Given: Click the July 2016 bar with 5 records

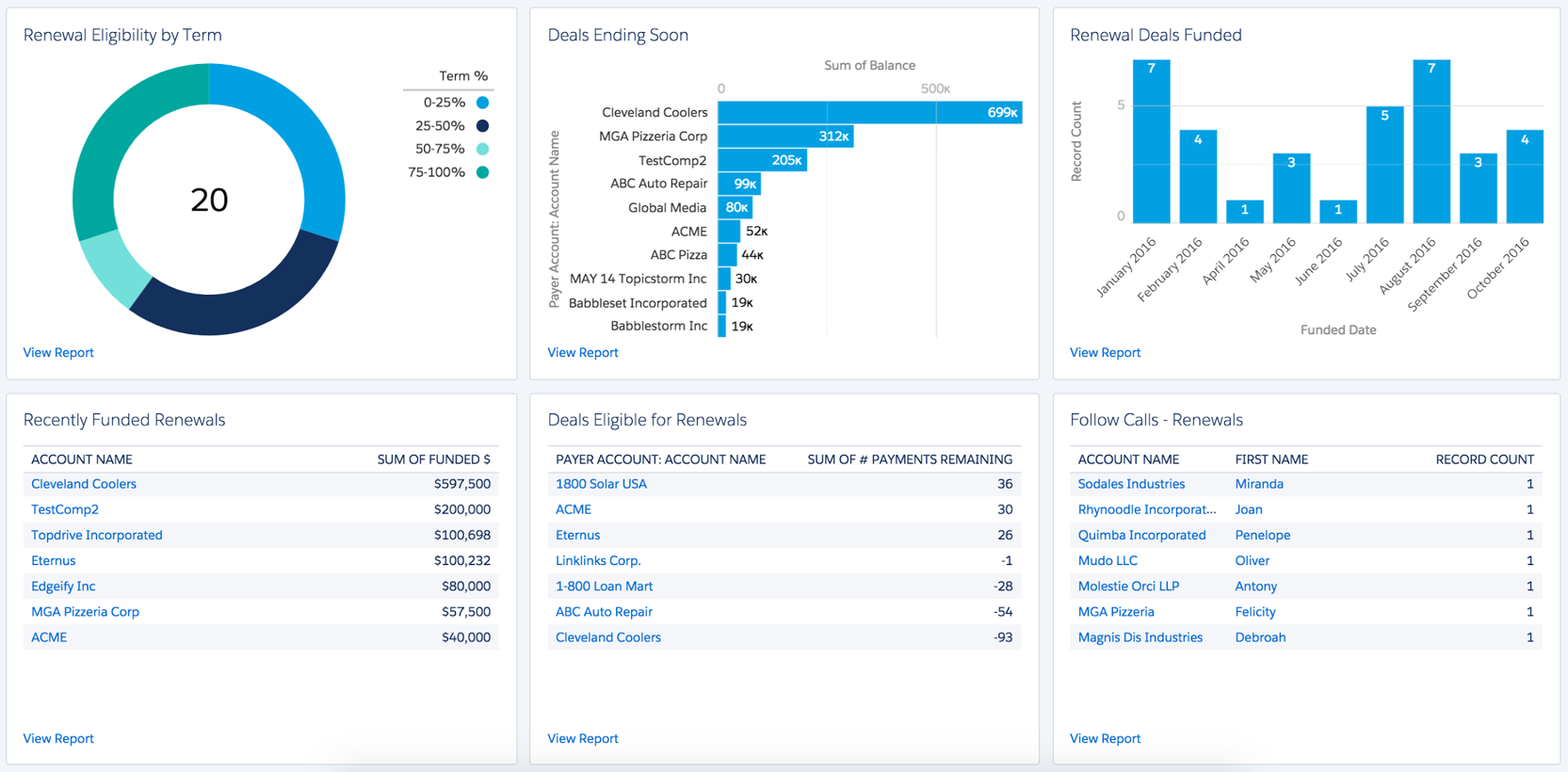Looking at the screenshot, I should pos(1384,165).
